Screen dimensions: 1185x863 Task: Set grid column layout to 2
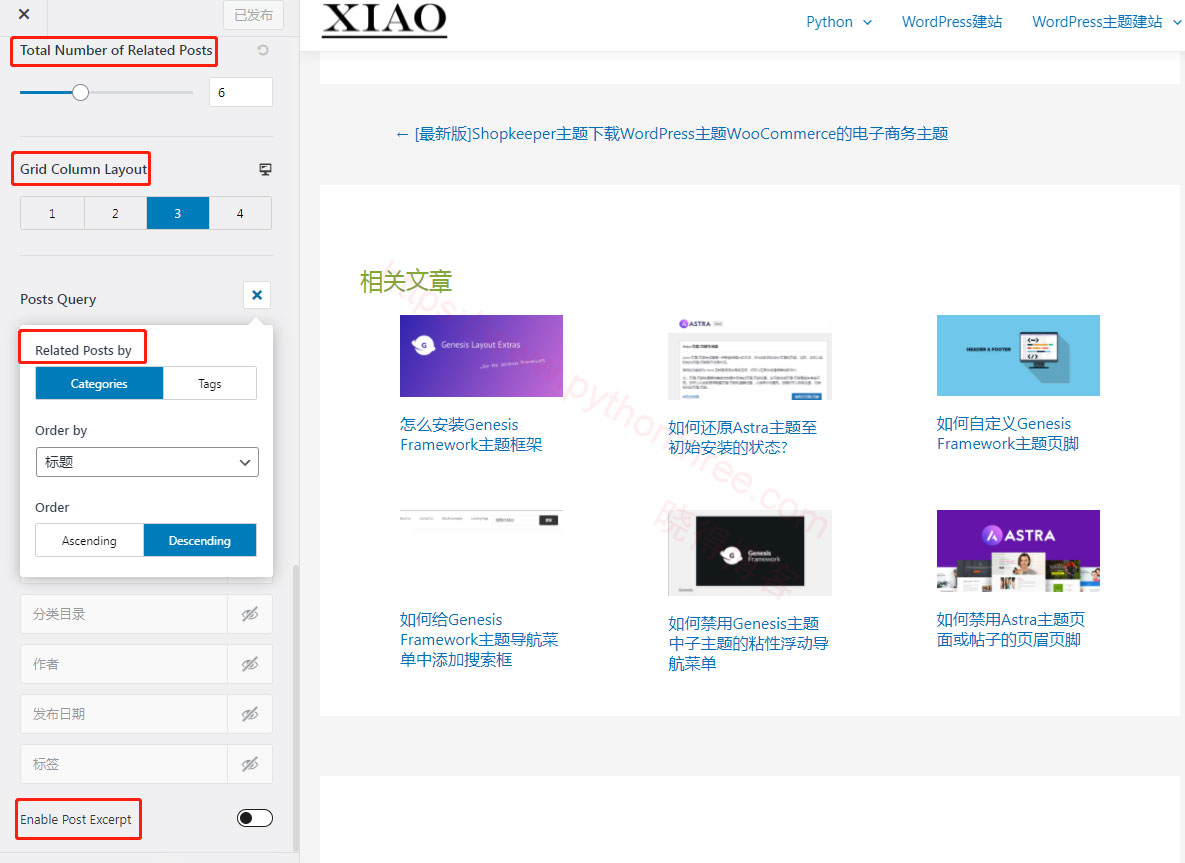115,213
